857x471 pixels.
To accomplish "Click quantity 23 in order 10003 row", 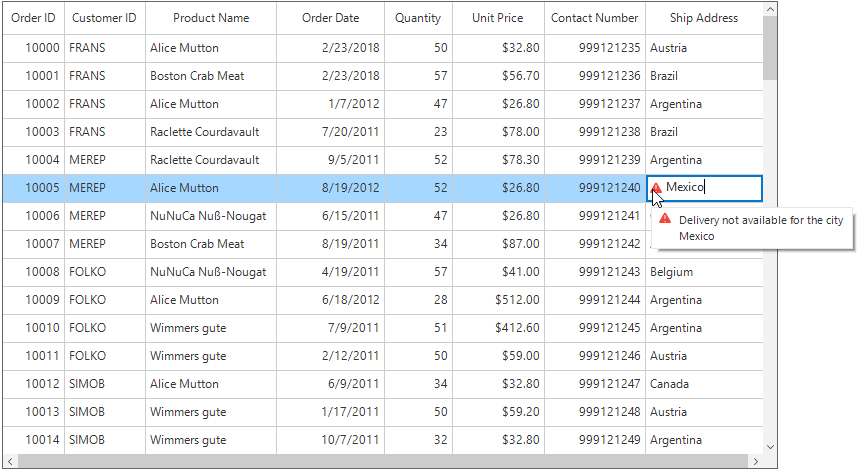I will point(419,132).
